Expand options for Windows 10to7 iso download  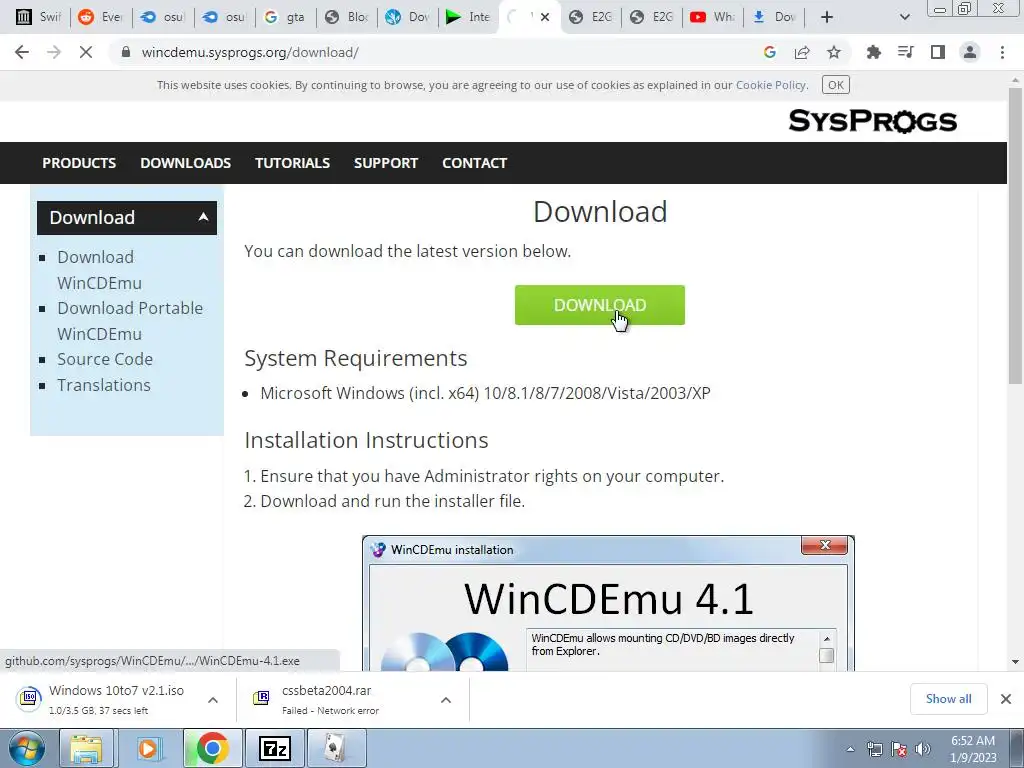point(213,699)
